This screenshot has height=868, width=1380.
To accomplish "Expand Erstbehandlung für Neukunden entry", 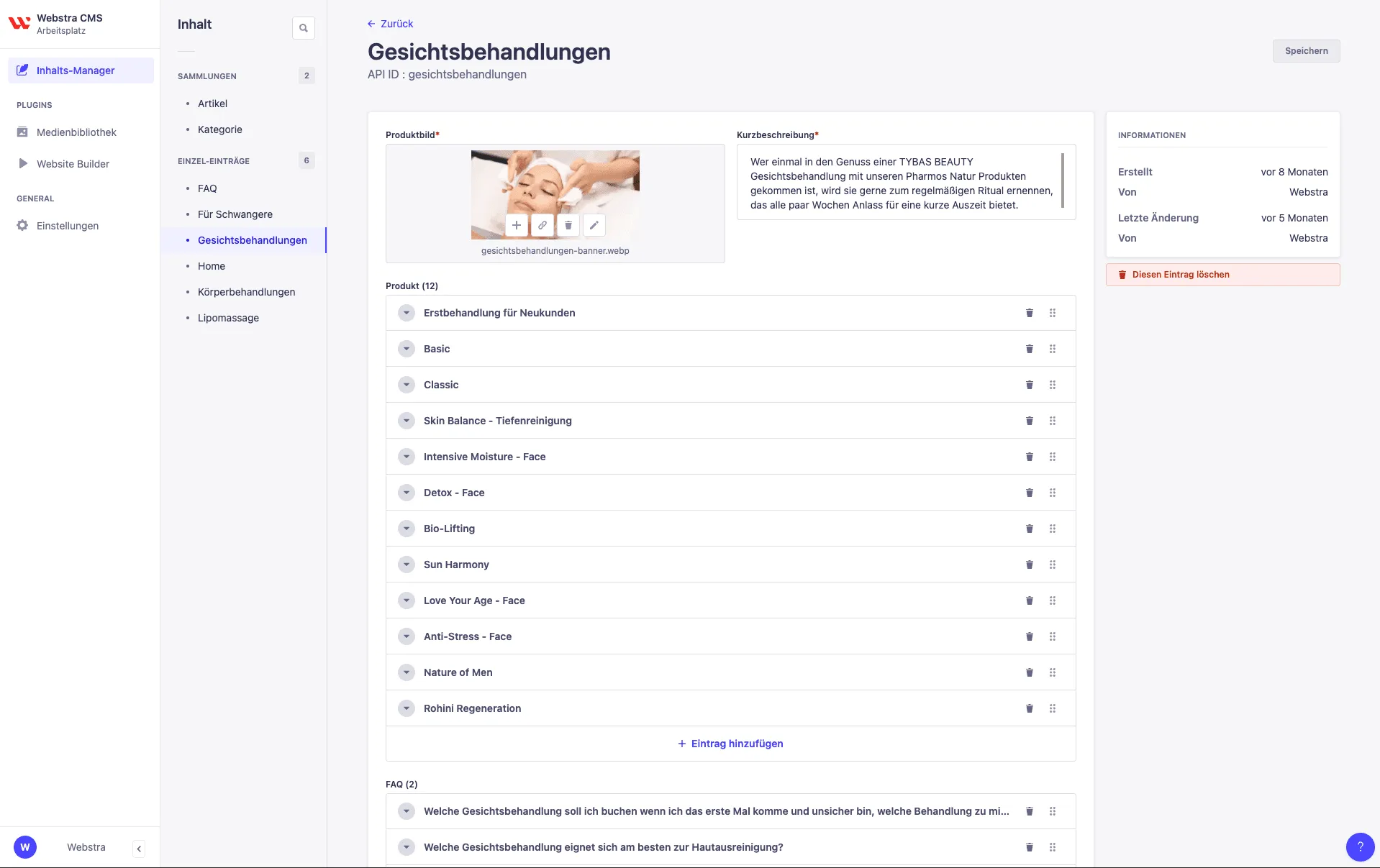I will click(x=407, y=313).
